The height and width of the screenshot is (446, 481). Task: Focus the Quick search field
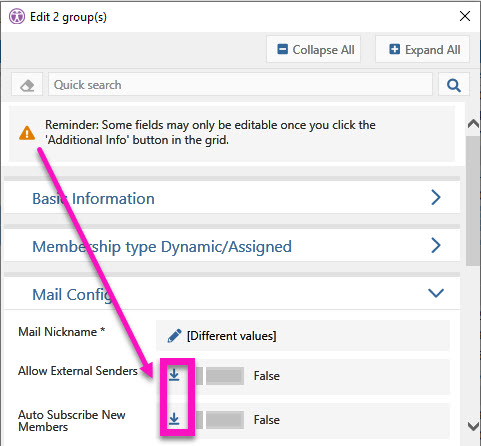point(240,85)
